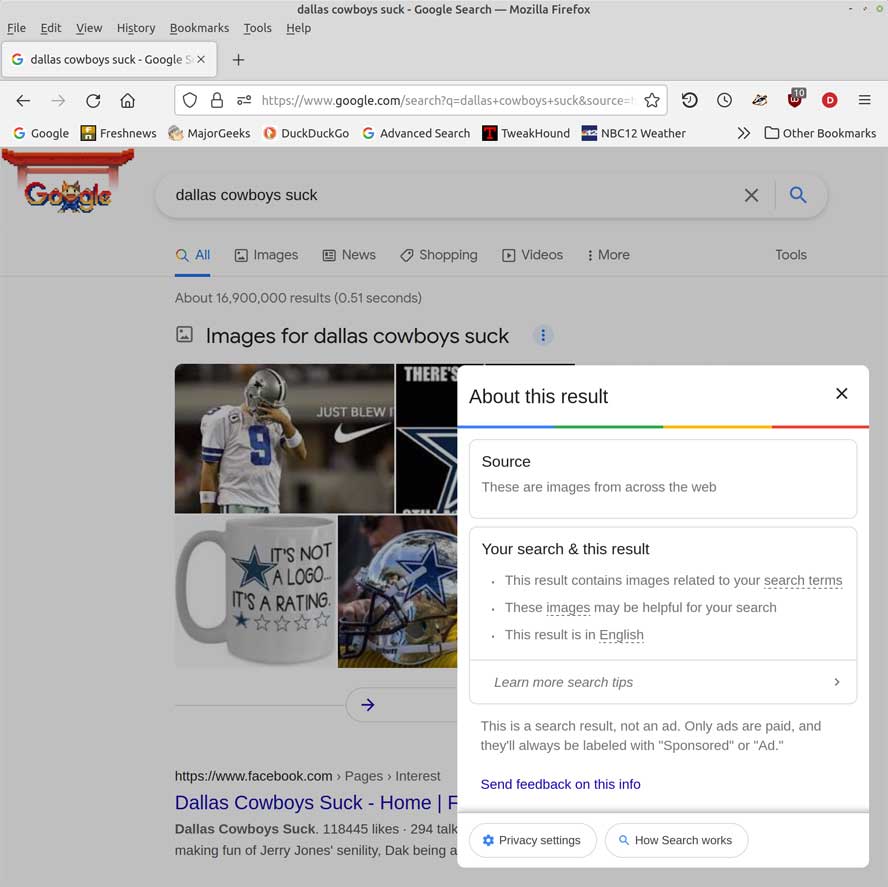Open the number 9 player image
888x887 pixels.
[284, 438]
